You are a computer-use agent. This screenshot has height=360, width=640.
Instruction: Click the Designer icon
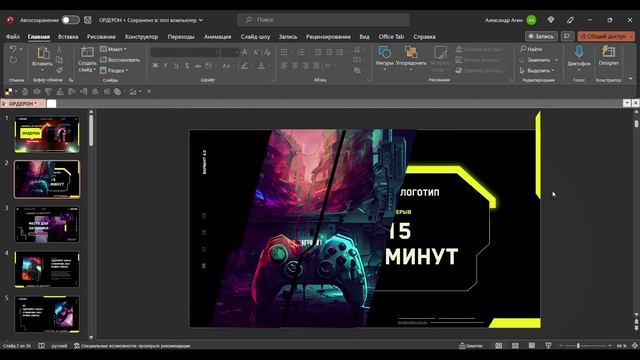pos(609,52)
